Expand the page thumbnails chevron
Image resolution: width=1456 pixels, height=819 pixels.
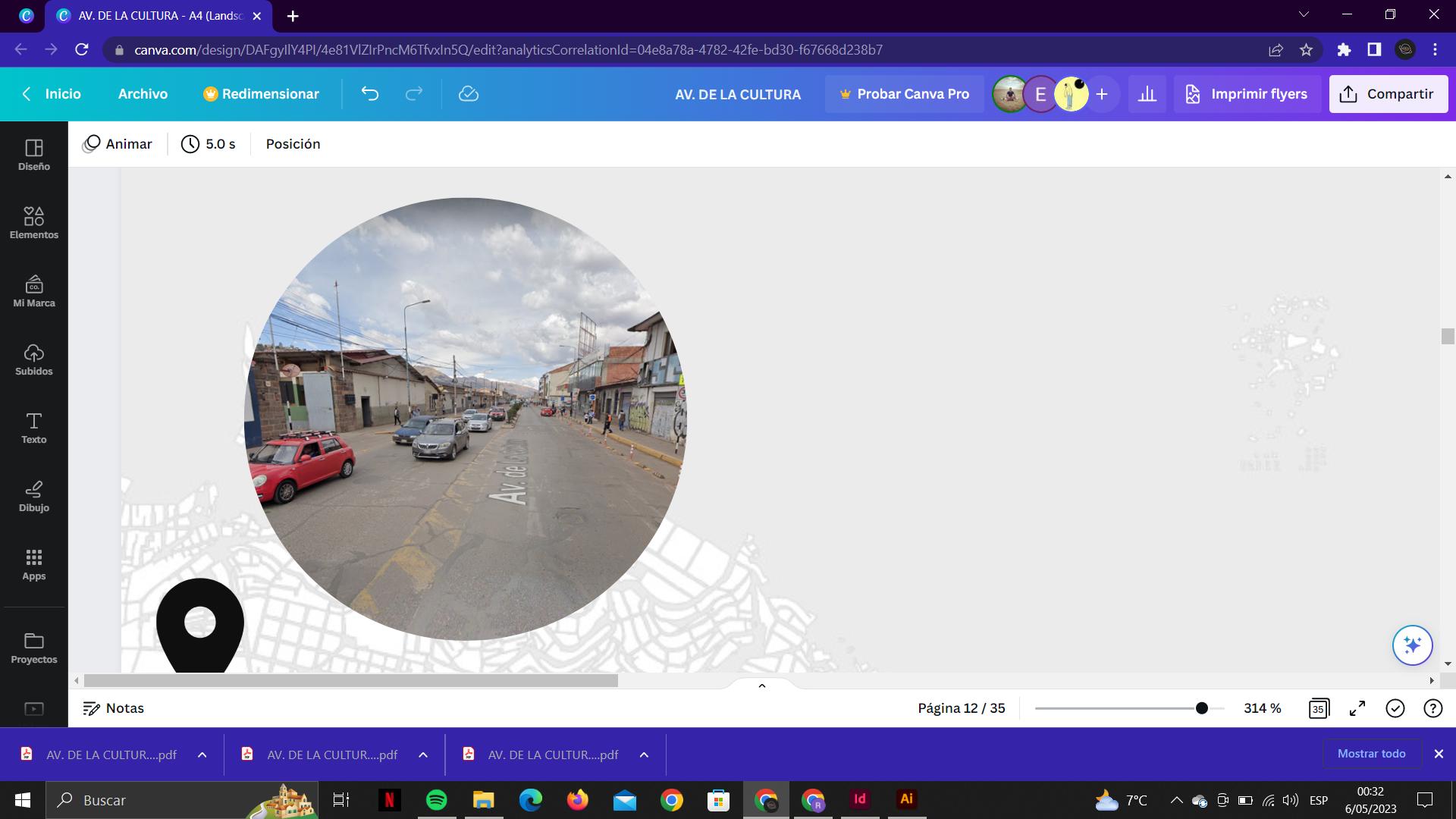(x=762, y=686)
